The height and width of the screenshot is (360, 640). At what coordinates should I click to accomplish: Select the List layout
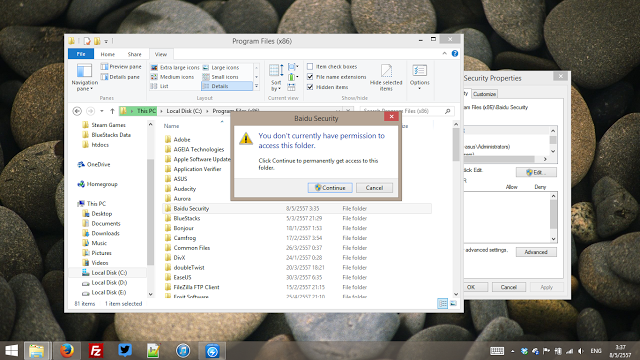click(159, 86)
